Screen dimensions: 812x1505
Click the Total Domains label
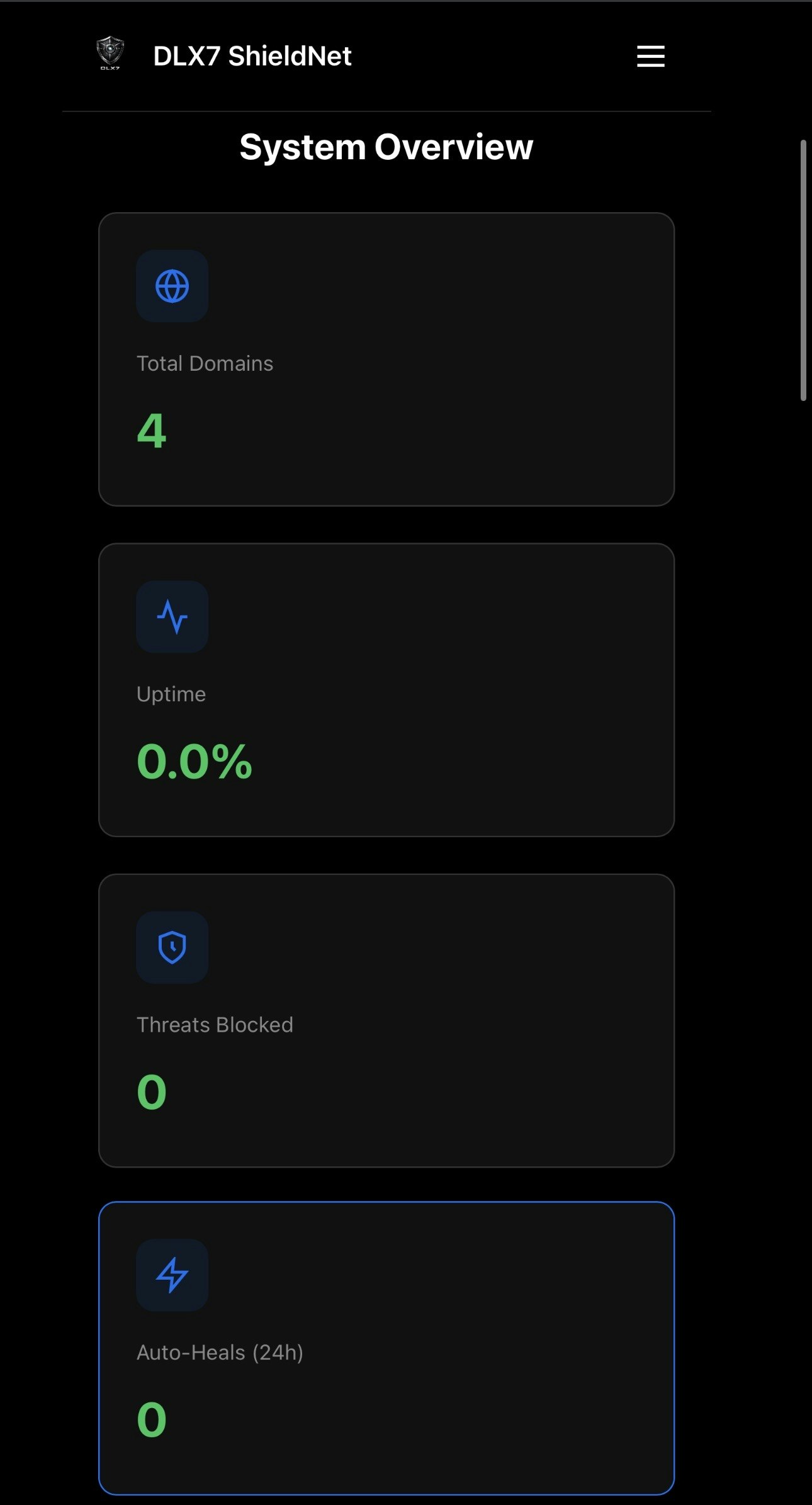[205, 363]
